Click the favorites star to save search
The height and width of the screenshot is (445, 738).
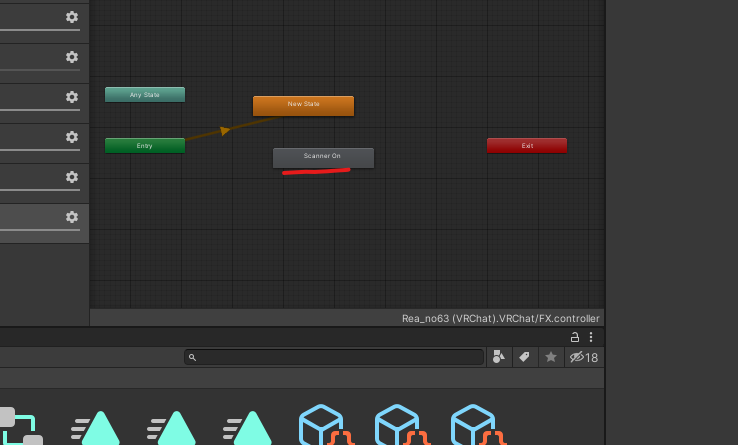550,357
